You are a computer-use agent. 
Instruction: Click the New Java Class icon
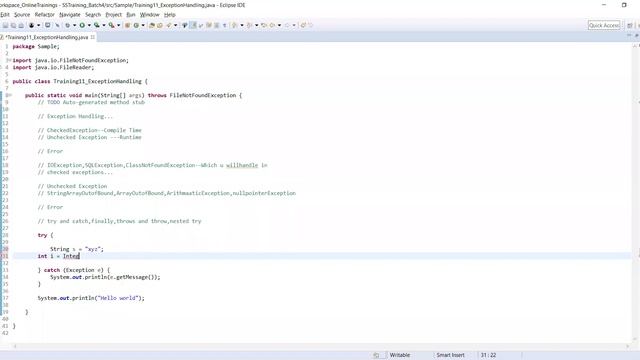(136, 25)
